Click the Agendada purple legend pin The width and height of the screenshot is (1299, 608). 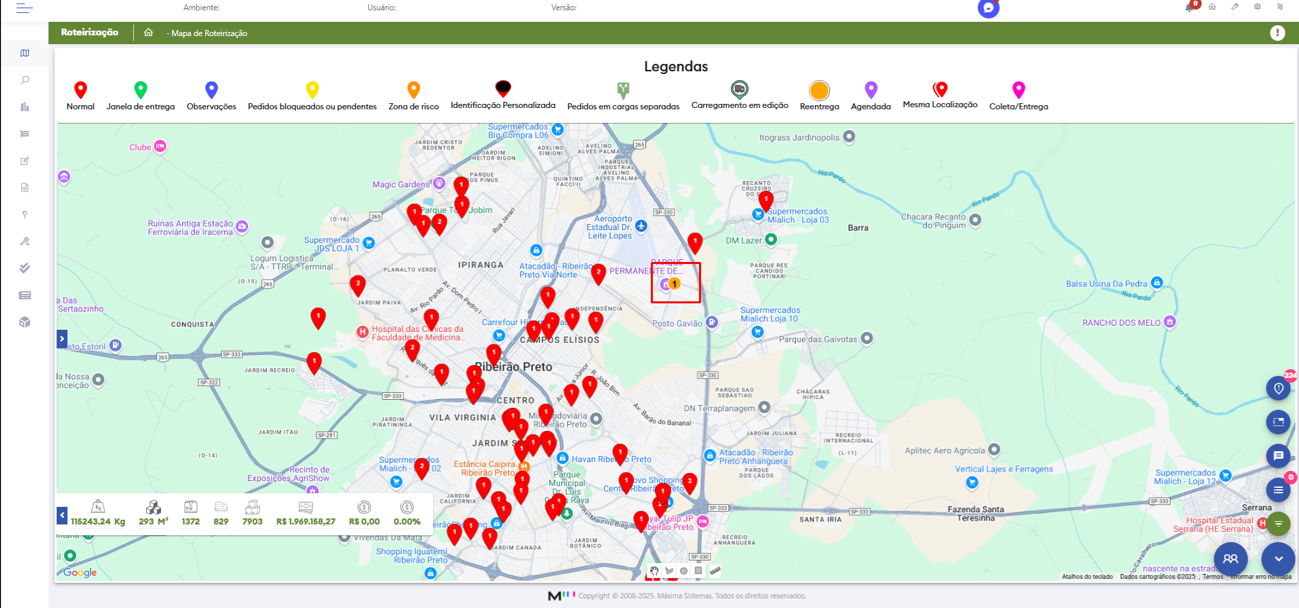pyautogui.click(x=871, y=90)
